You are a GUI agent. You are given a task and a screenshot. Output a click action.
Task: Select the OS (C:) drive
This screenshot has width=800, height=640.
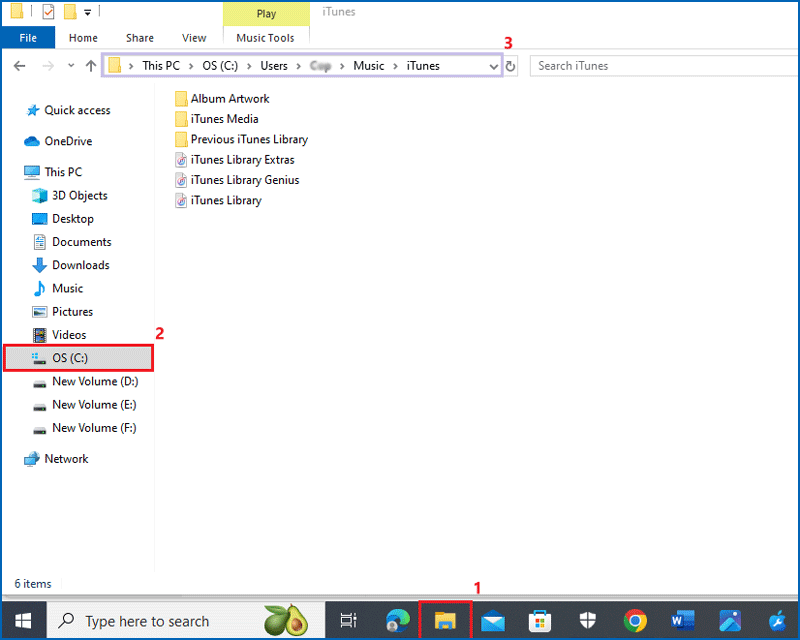[79, 358]
